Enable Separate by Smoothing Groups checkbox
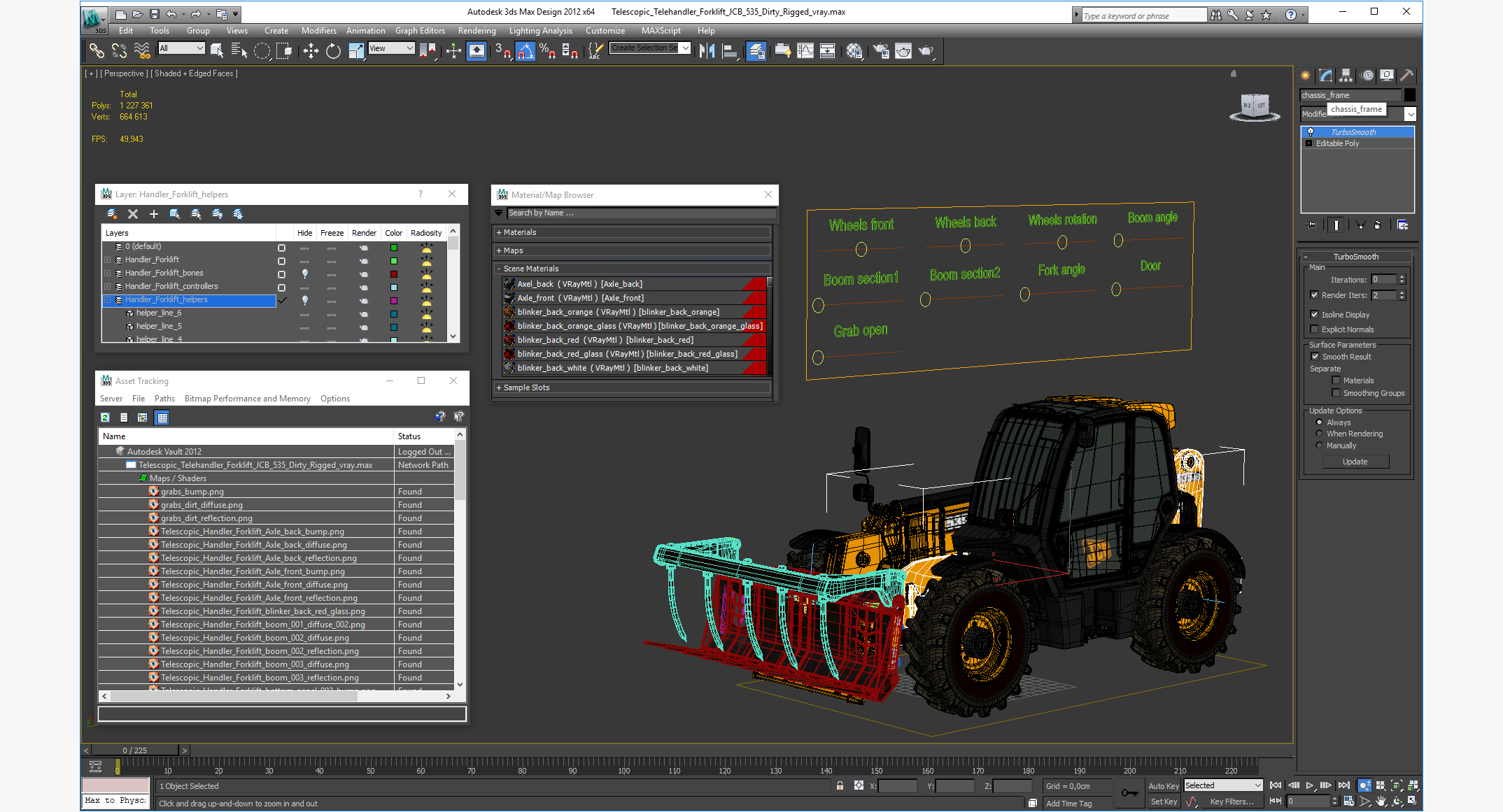The width and height of the screenshot is (1503, 812). tap(1336, 393)
